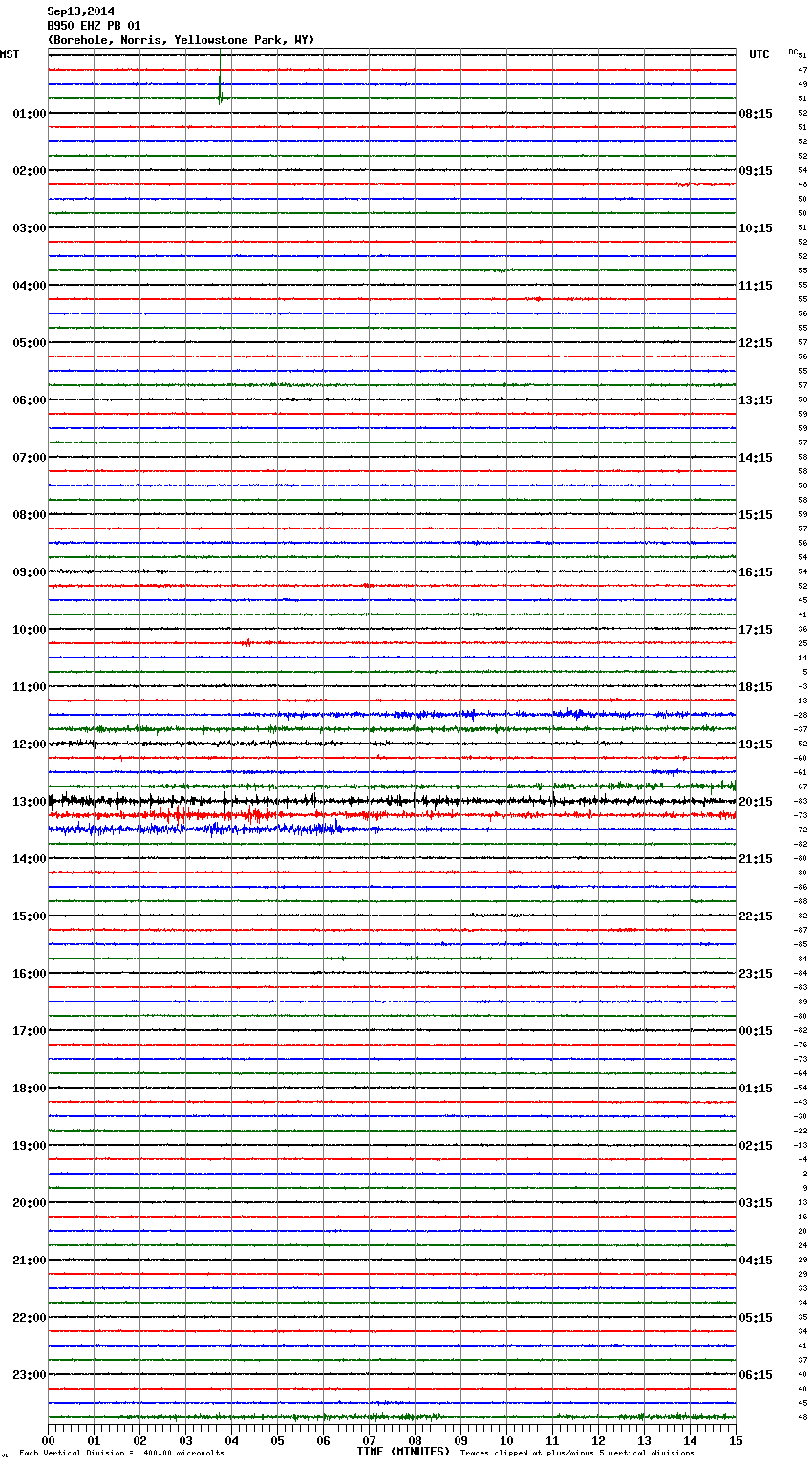The height and width of the screenshot is (1466, 812).
Task: Click the 15:15 UTC time label
Action: tap(756, 515)
